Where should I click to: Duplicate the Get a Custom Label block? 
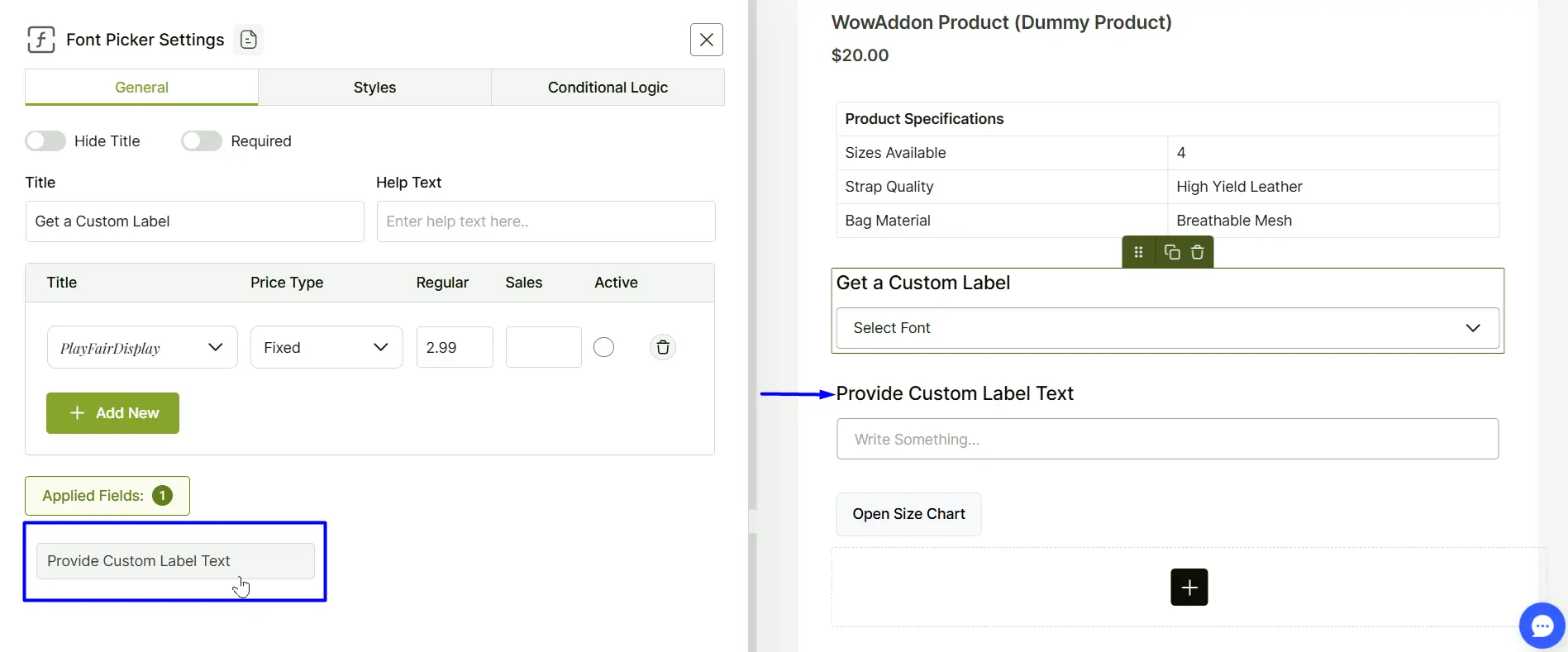point(1171,252)
